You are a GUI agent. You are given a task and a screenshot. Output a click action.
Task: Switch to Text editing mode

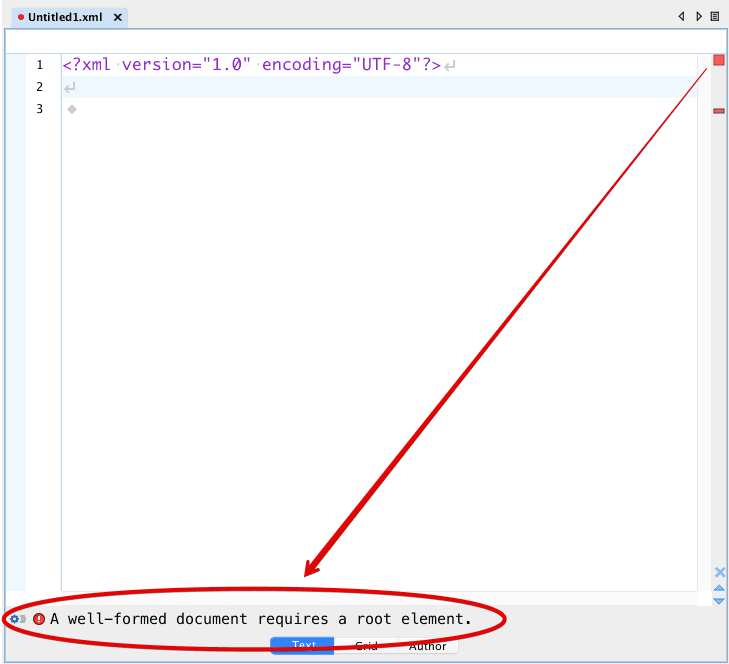tap(303, 646)
